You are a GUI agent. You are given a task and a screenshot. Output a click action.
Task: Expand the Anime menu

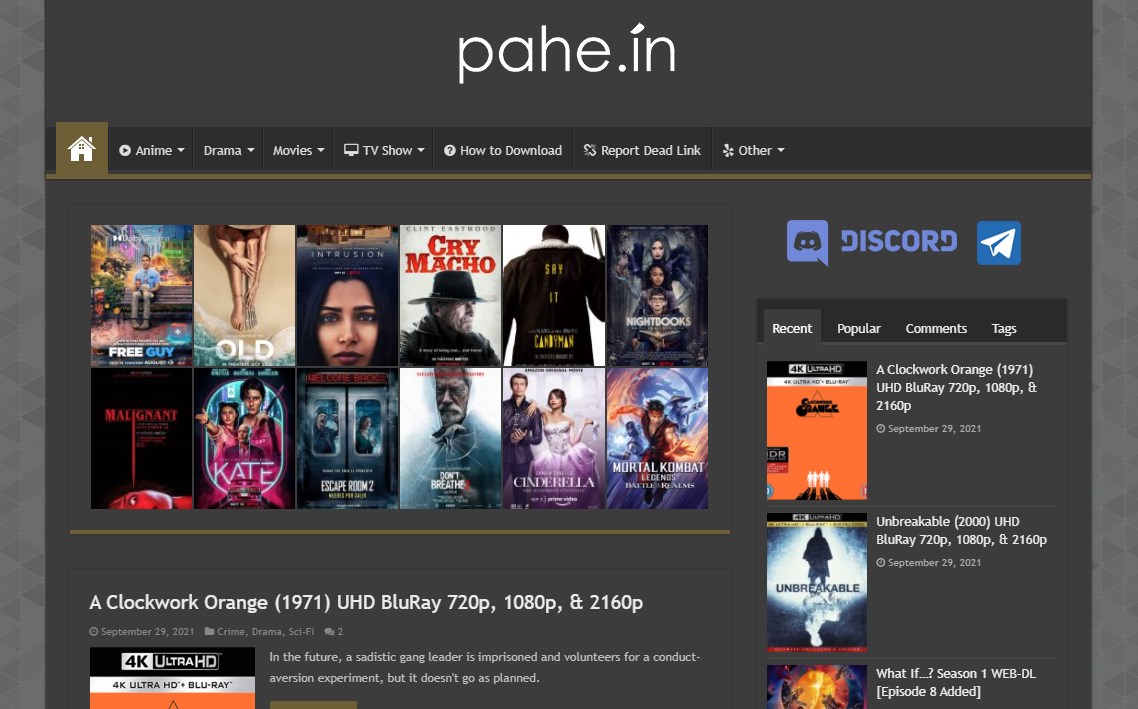(151, 150)
